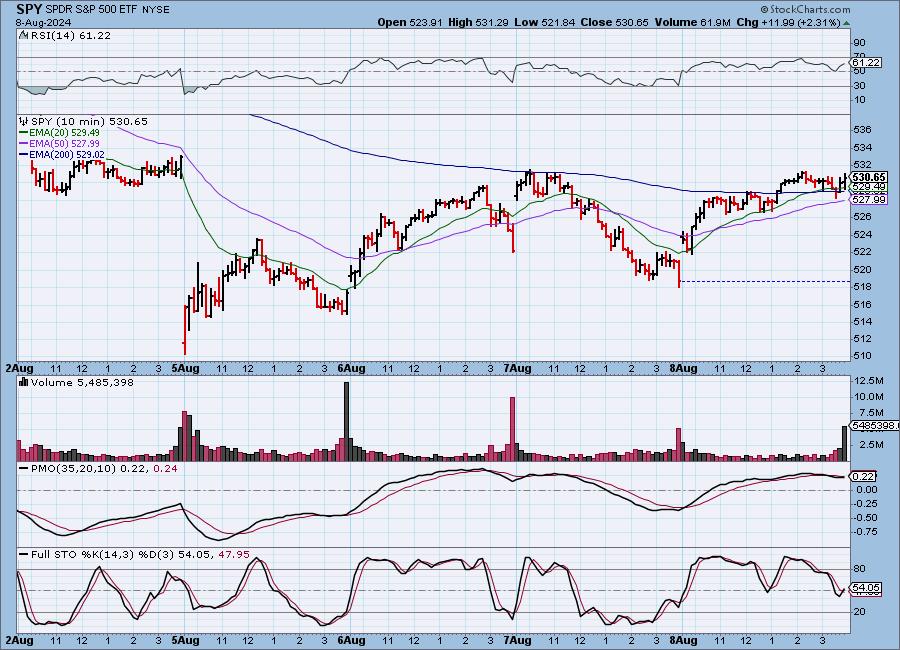The image size is (900, 650).
Task: Click the 'SPY (10 min) 530.65' legend text
Action: click(x=90, y=121)
